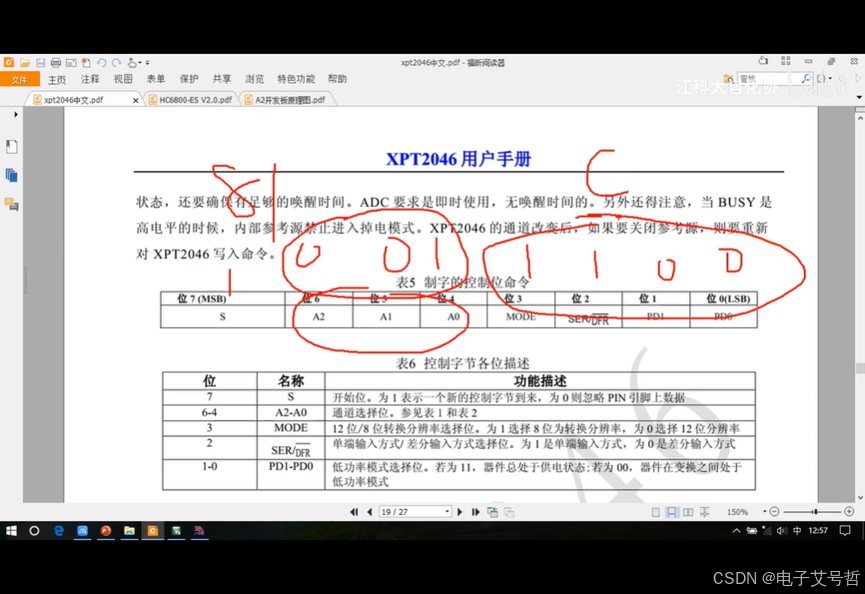Viewport: 865px width, 594px height.
Task: Click the touch mode hand icon
Action: coord(132,63)
